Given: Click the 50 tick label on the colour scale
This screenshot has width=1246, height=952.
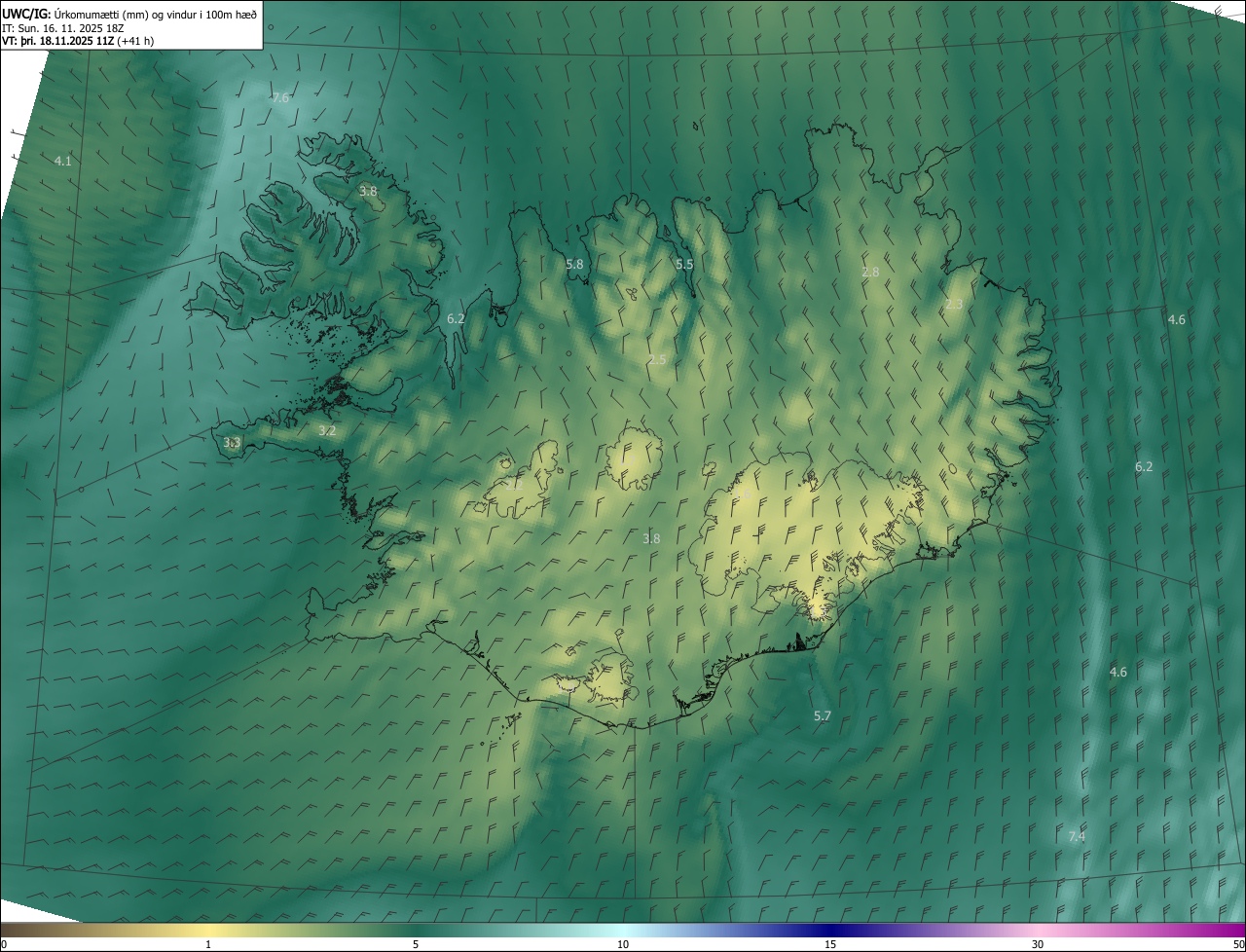Looking at the screenshot, I should (x=1238, y=945).
